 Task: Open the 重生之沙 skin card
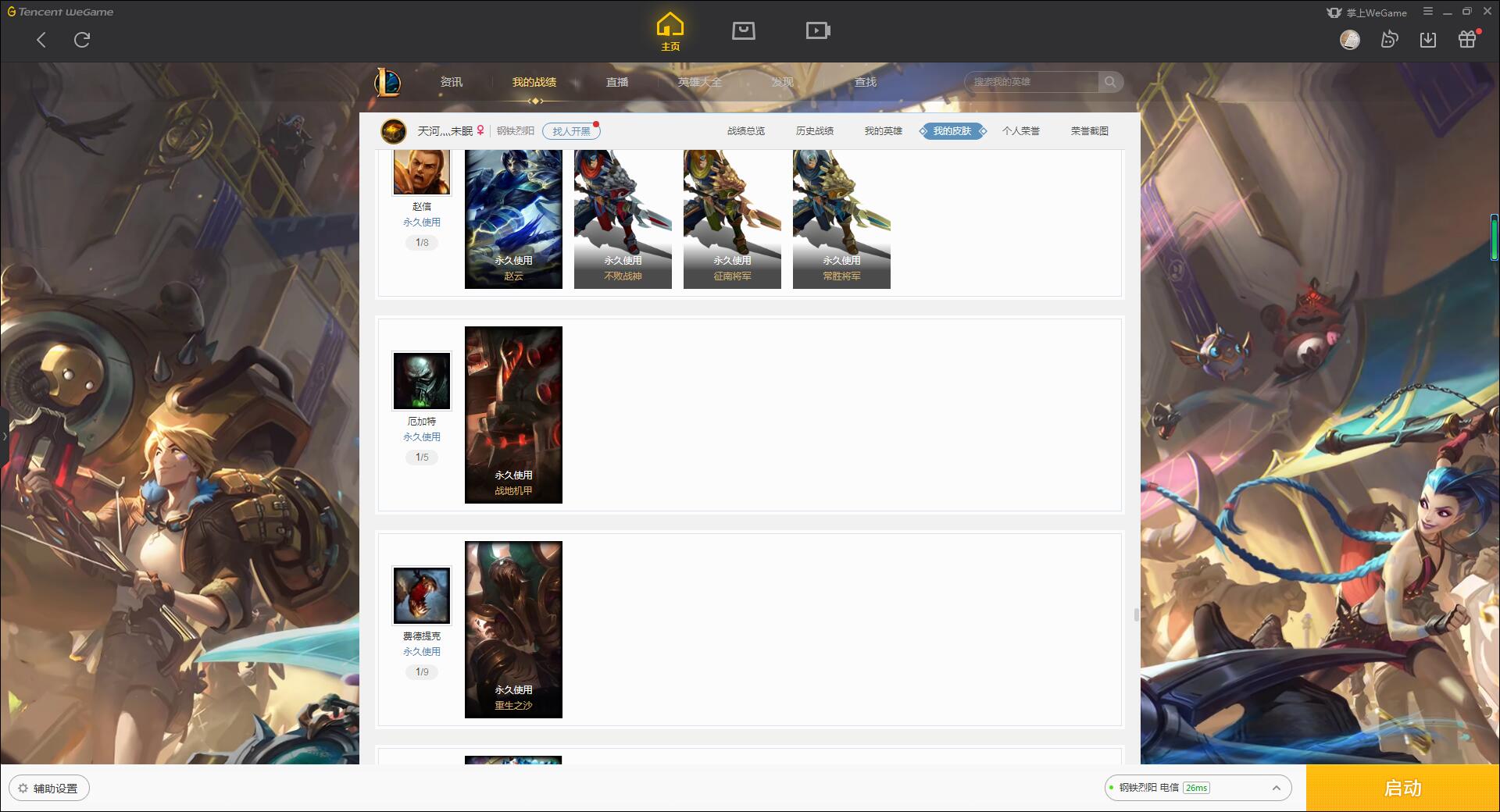coord(513,629)
